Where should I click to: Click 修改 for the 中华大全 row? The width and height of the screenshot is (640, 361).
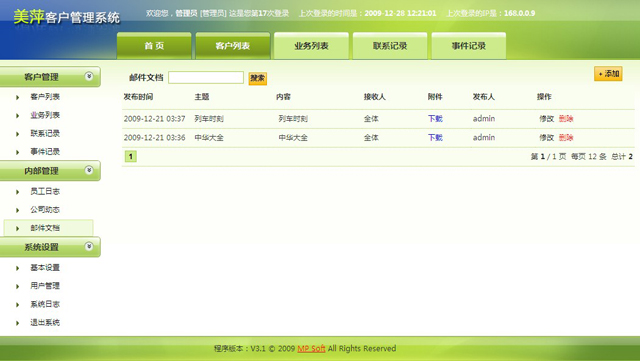[x=547, y=138]
